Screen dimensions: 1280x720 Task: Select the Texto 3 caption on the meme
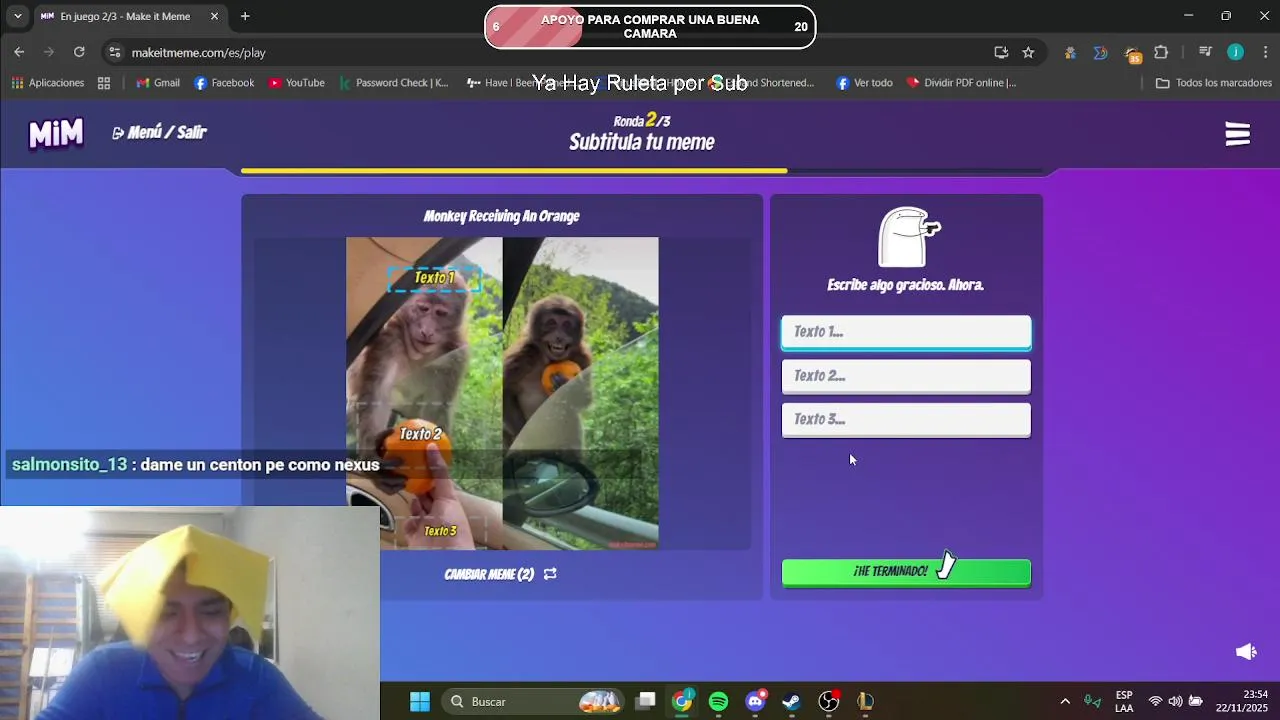(440, 531)
